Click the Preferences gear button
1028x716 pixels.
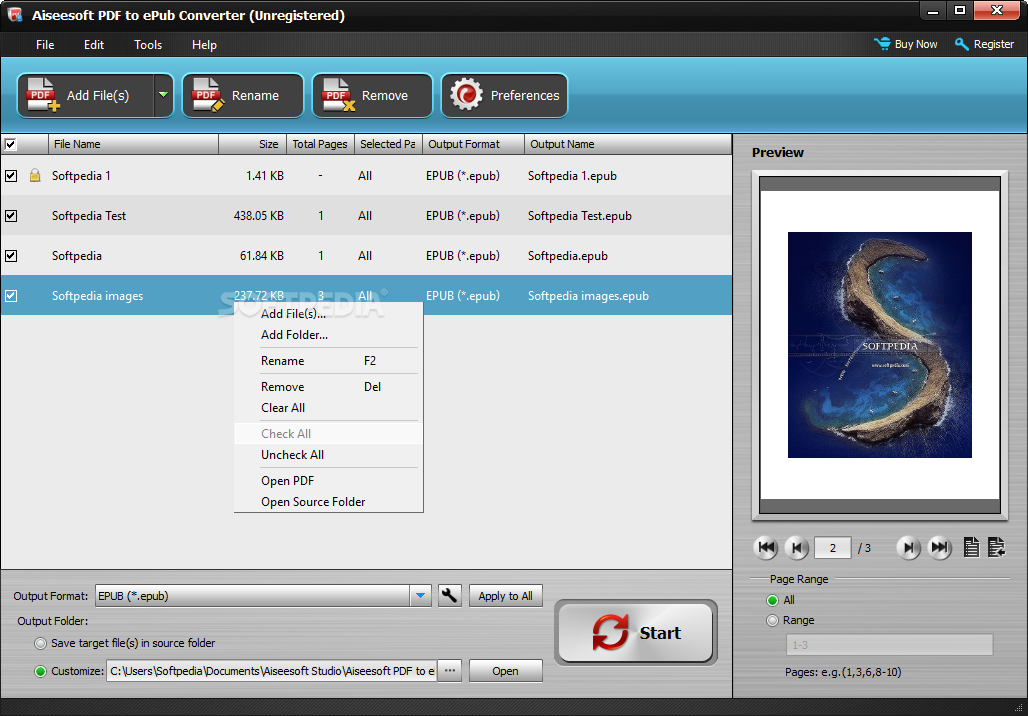tap(504, 96)
